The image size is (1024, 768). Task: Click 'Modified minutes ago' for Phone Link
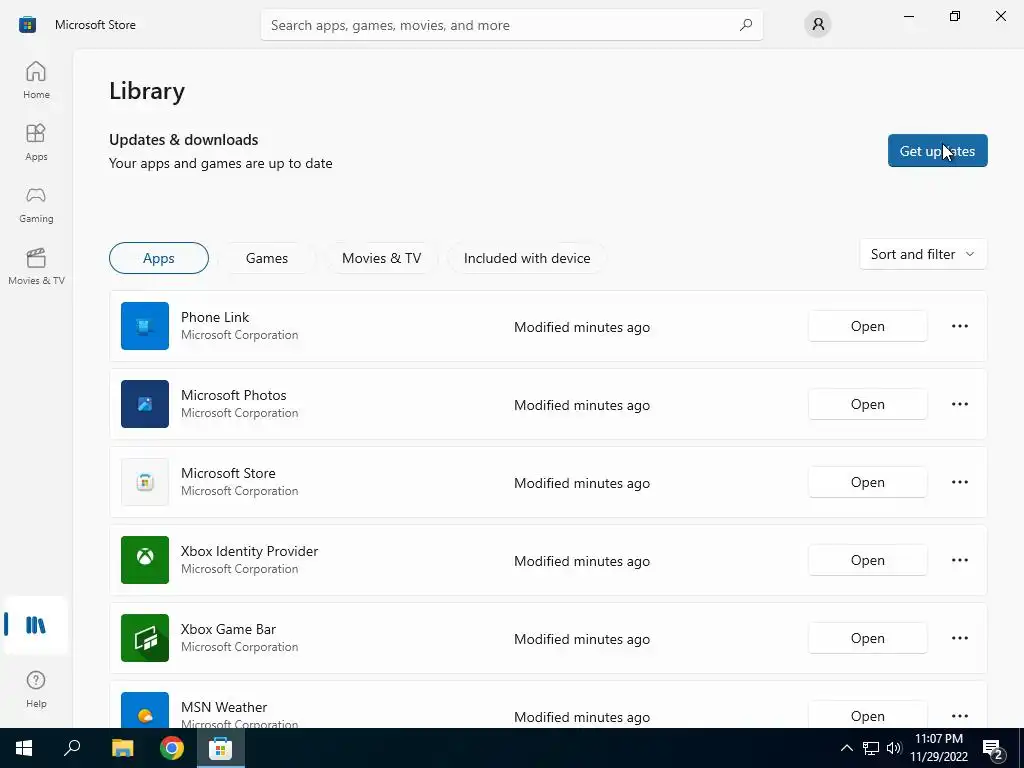582,327
